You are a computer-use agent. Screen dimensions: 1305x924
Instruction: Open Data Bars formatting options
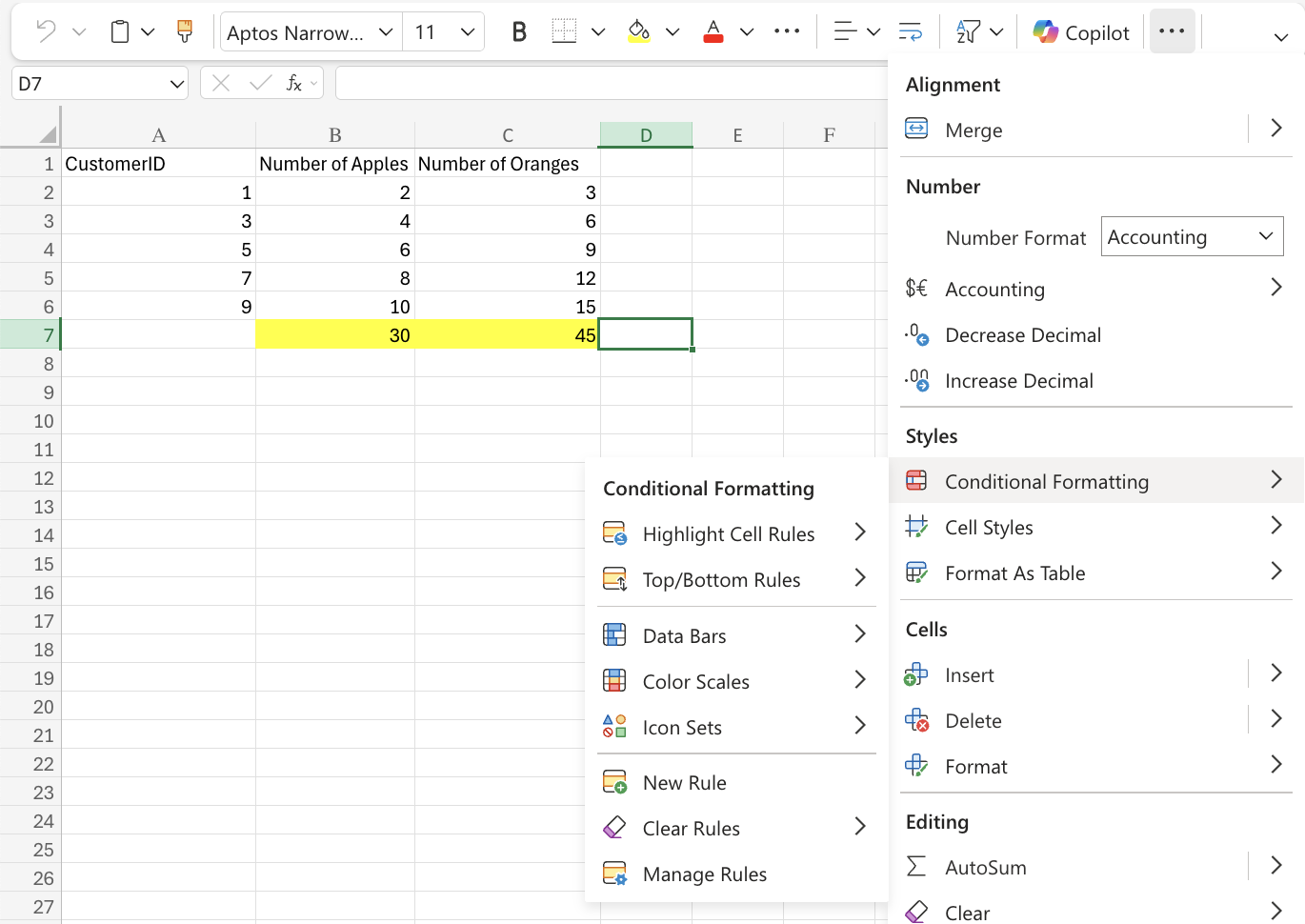point(686,634)
